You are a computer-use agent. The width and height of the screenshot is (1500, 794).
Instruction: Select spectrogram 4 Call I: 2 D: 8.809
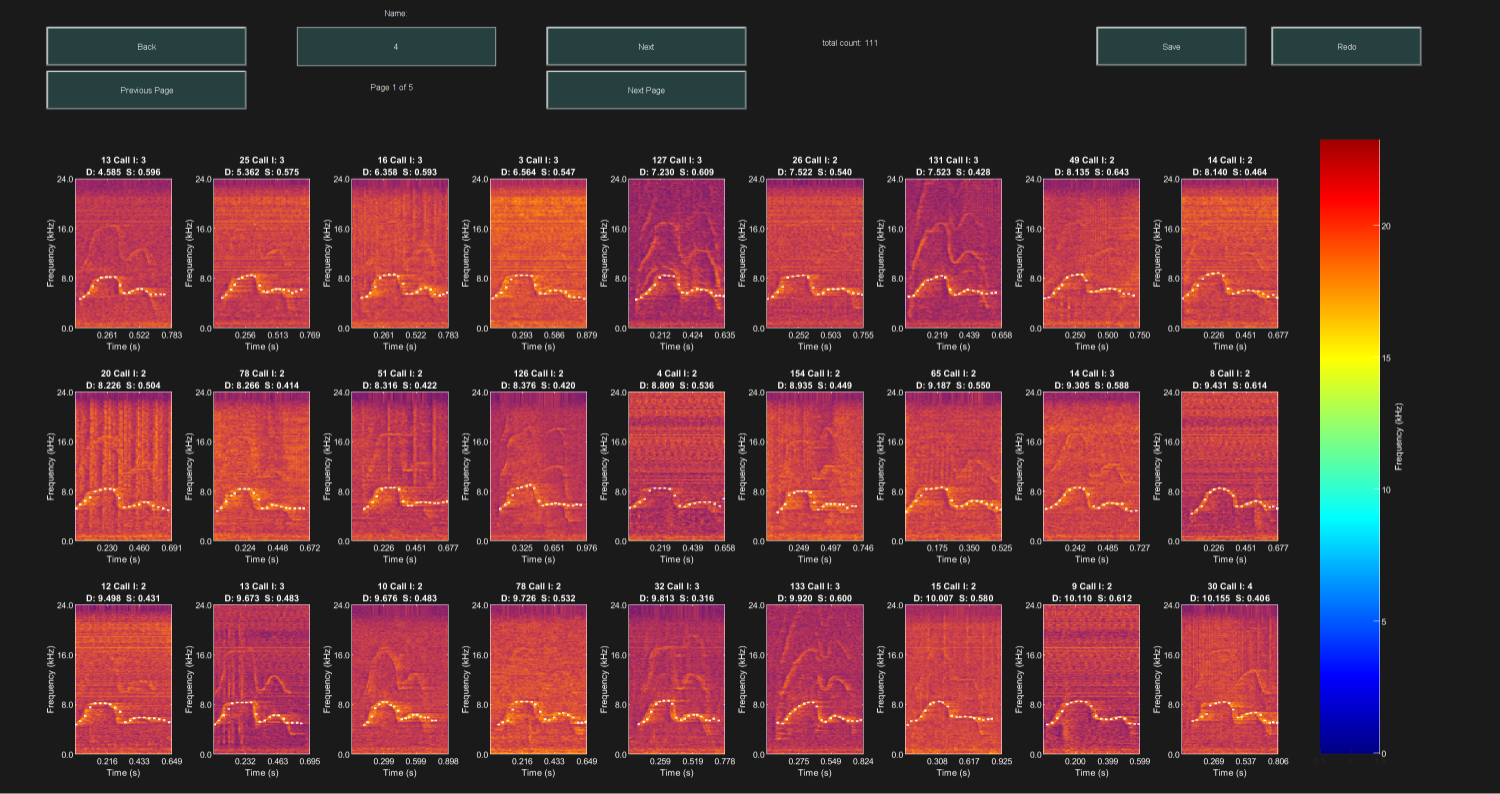pos(676,466)
